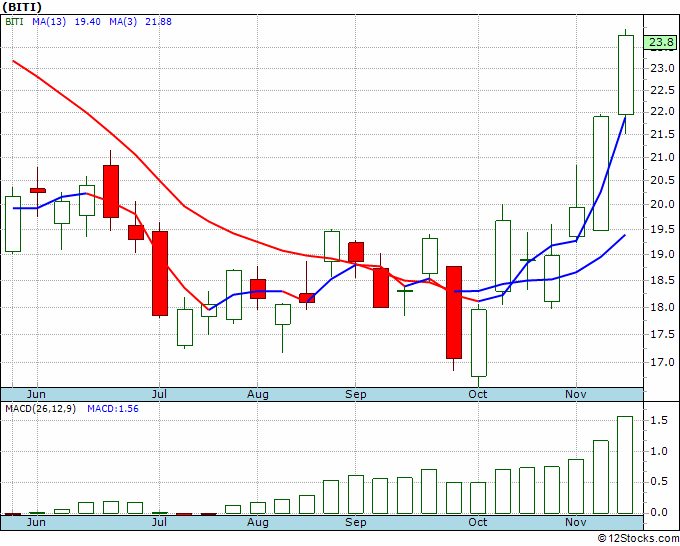This screenshot has width=680, height=546.
Task: Click the (BITI) chart title
Action: click(22, 7)
